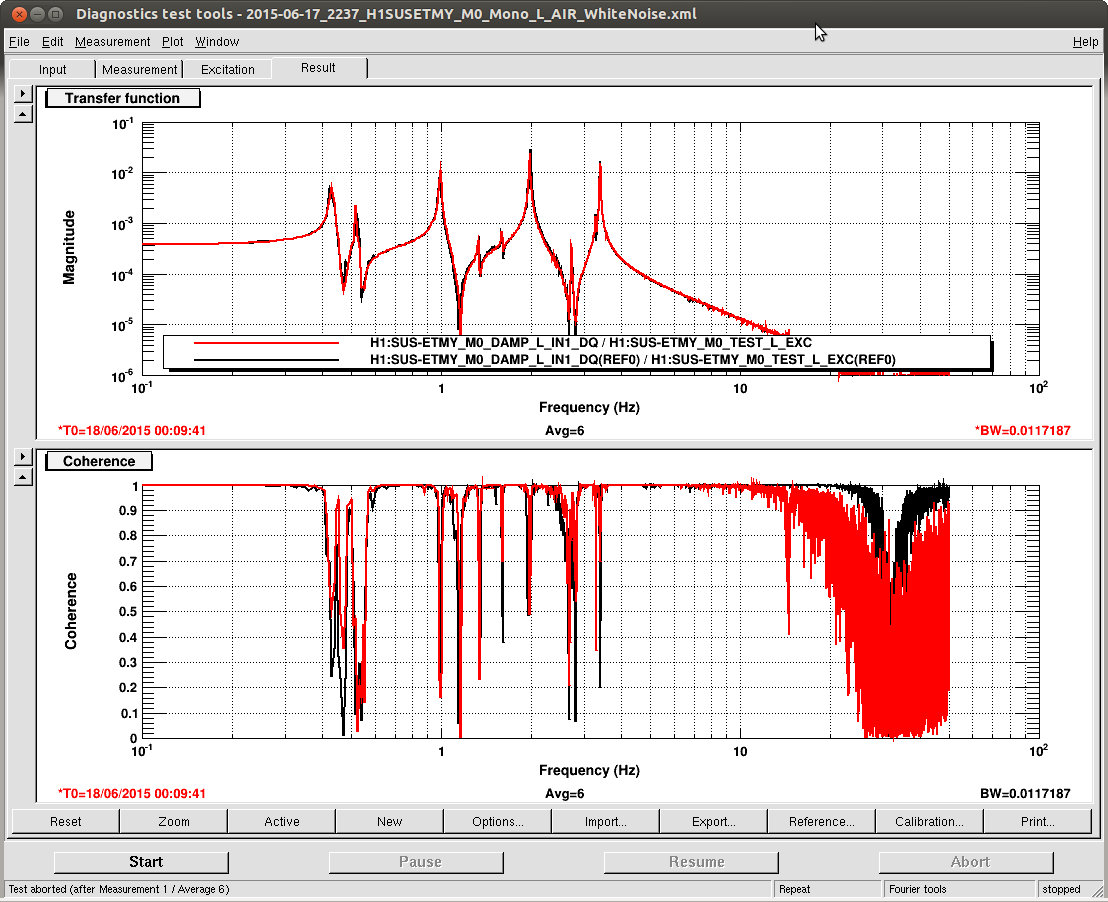Click the Zoom button
1108x902 pixels.
[174, 821]
